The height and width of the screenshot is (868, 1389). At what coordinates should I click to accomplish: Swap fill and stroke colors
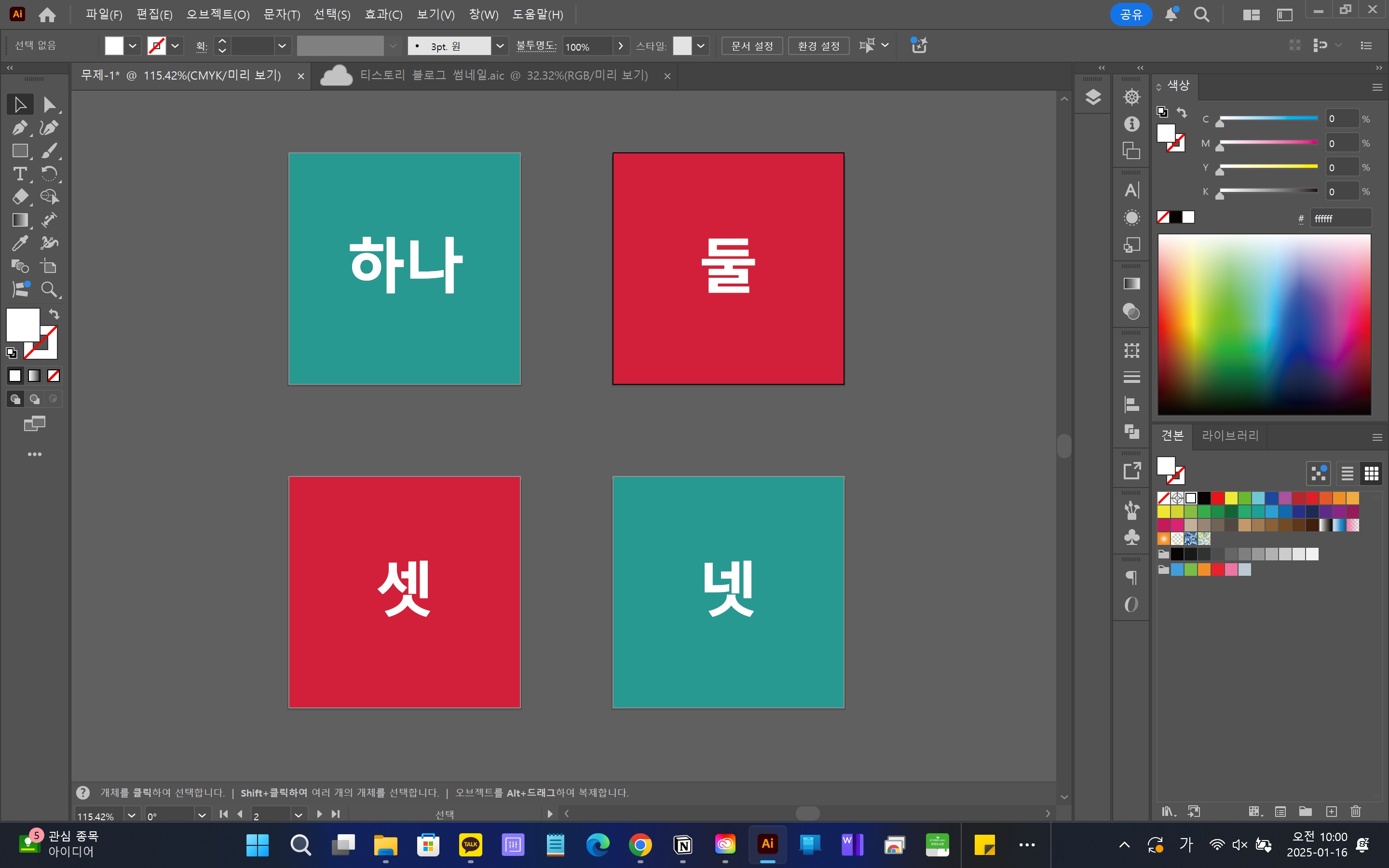54,314
